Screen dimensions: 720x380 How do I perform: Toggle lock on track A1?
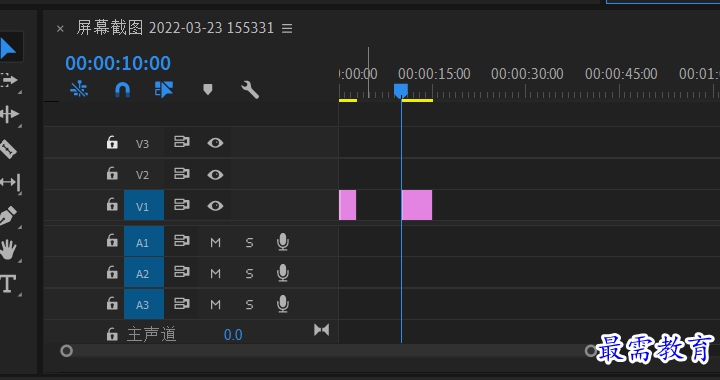(112, 240)
